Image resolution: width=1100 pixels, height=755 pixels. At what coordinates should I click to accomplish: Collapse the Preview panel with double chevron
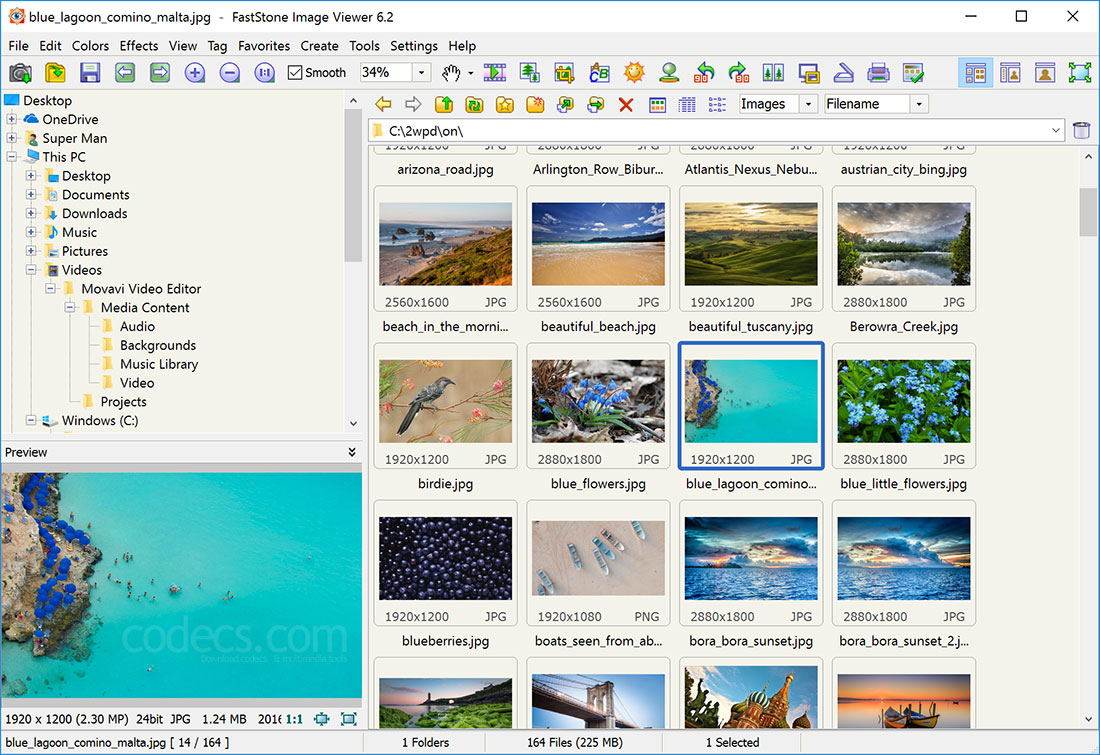(351, 452)
